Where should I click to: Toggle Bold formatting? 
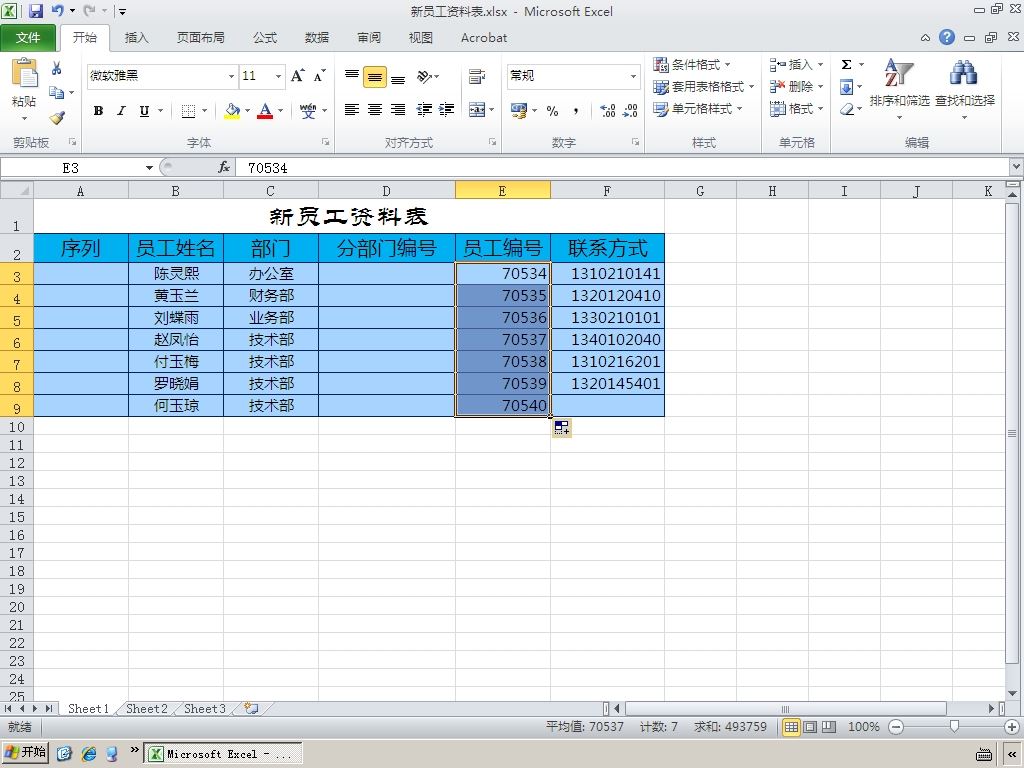tap(99, 110)
